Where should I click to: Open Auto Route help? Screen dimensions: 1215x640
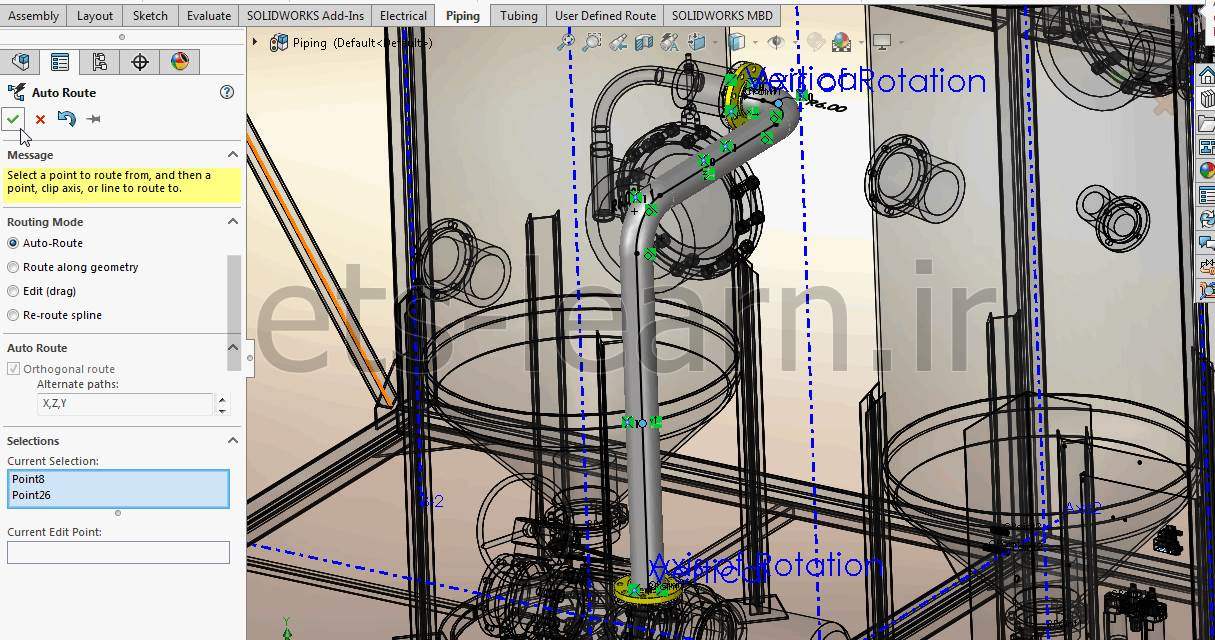227,92
